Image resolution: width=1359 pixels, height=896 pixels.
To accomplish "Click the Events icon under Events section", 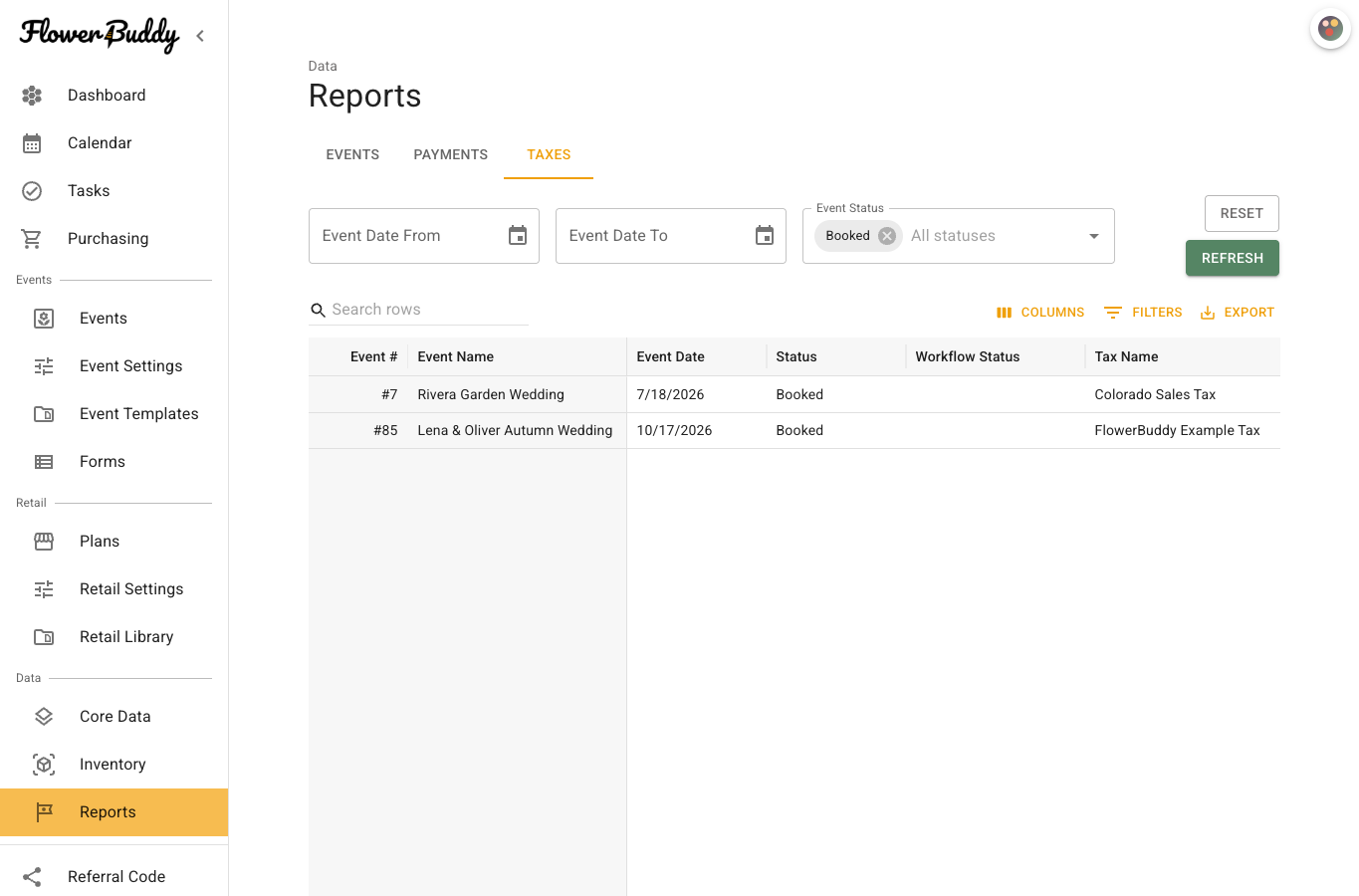I will (44, 319).
